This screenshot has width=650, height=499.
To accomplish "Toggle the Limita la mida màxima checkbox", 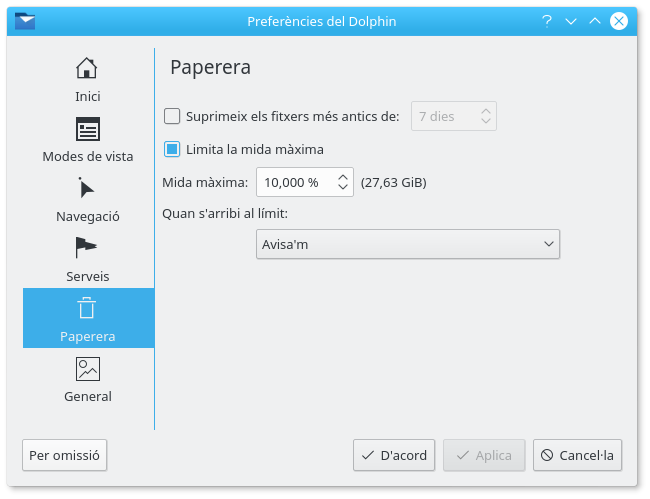I will pyautogui.click(x=172, y=149).
